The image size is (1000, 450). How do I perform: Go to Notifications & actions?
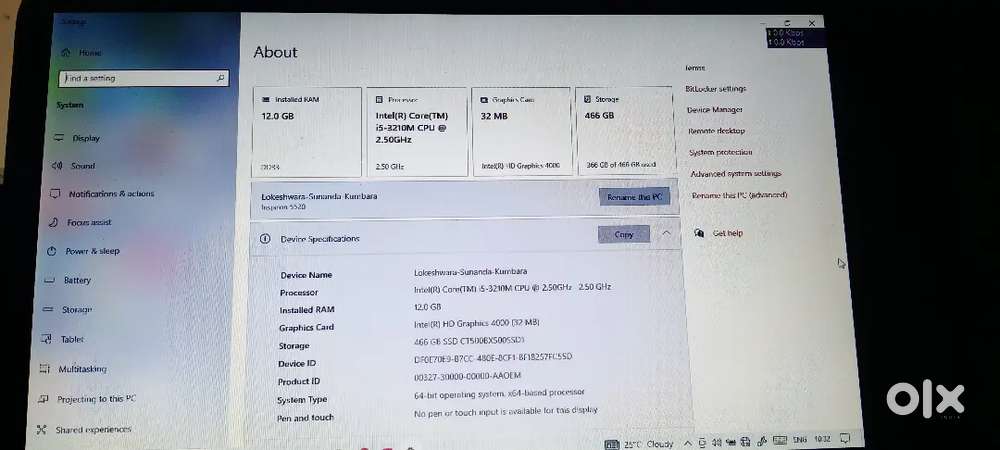pyautogui.click(x=110, y=194)
